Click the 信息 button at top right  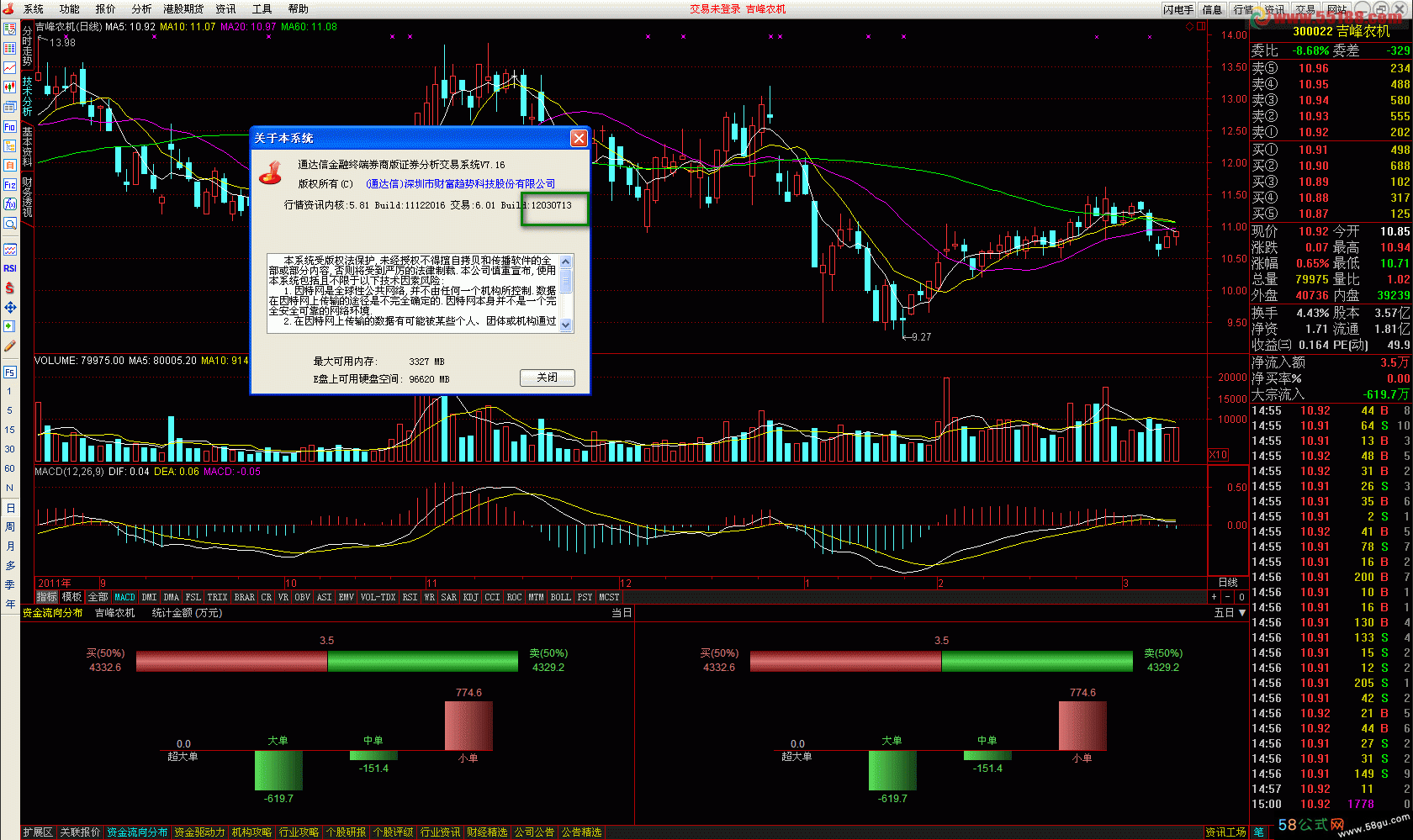1212,9
